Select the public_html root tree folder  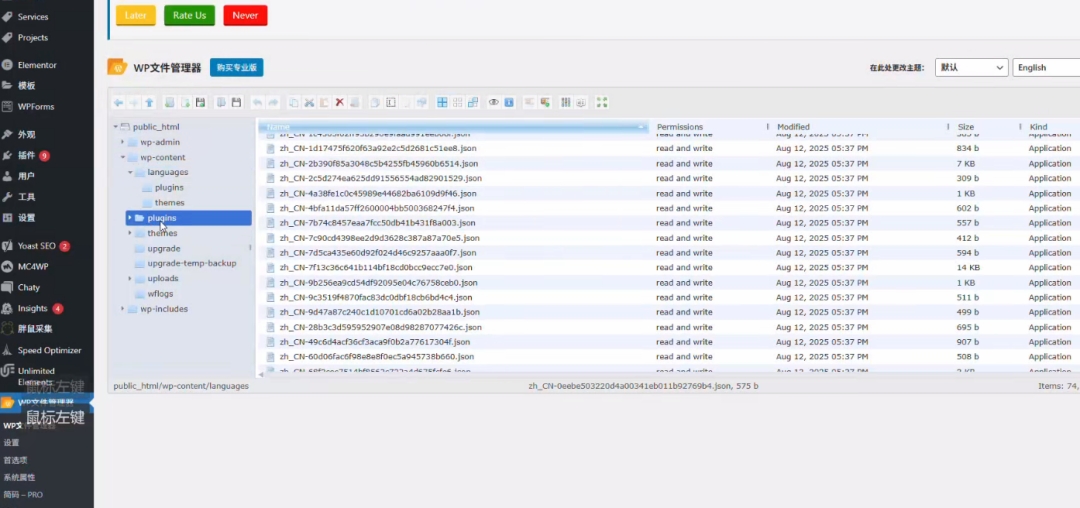pyautogui.click(x=156, y=127)
